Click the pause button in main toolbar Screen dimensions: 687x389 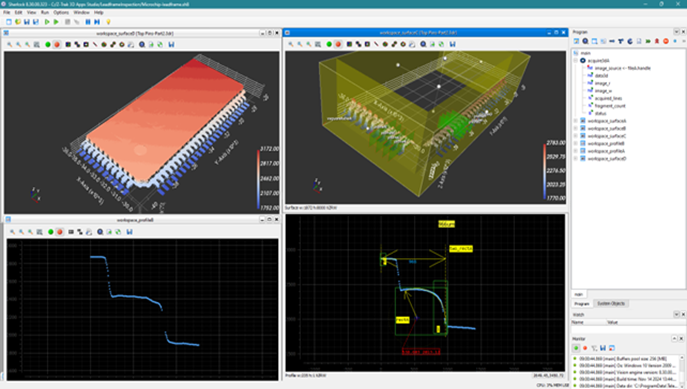tap(88, 22)
